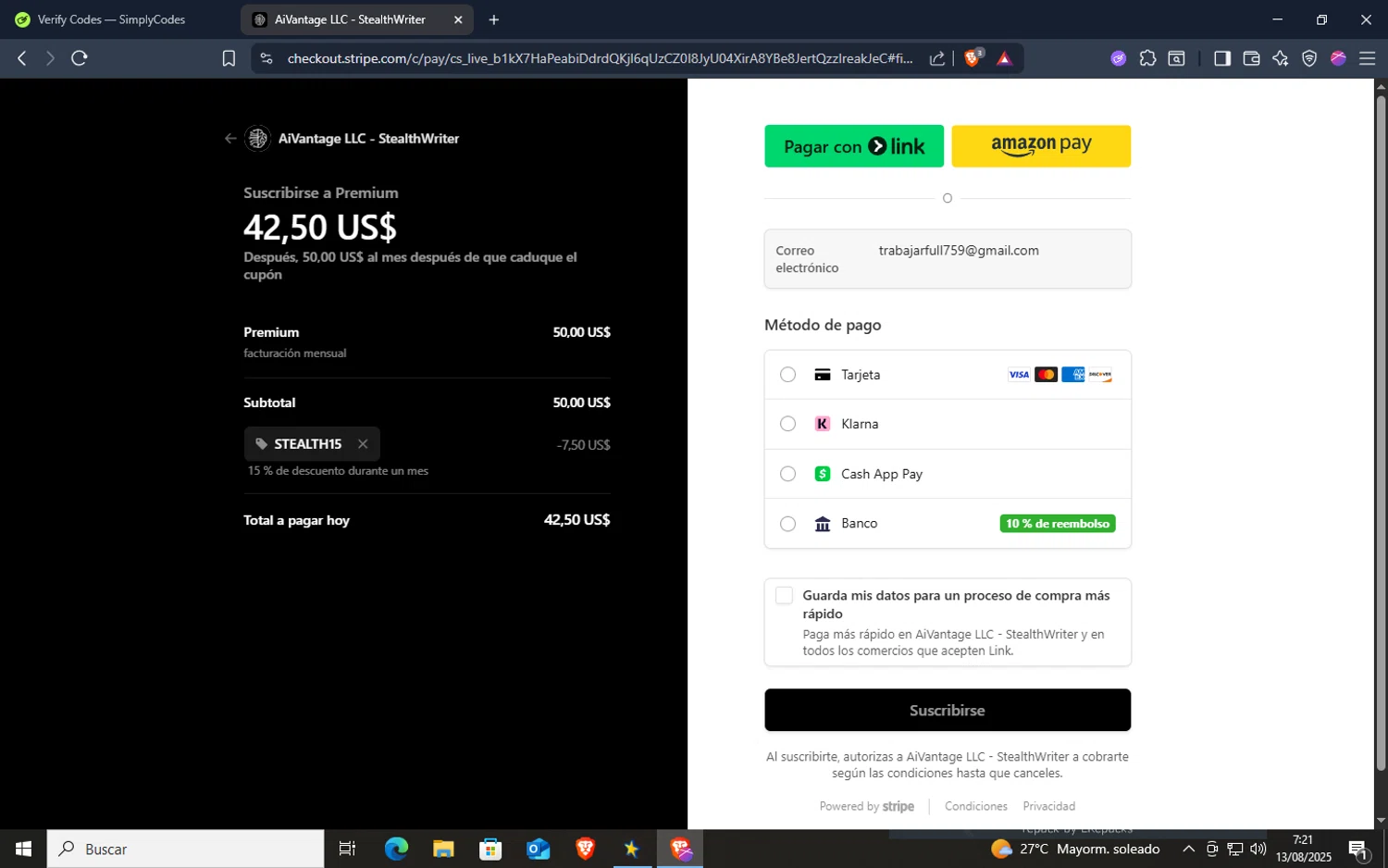Image resolution: width=1388 pixels, height=868 pixels.
Task: Open Leo AI sparkle icon
Action: coord(1280,58)
